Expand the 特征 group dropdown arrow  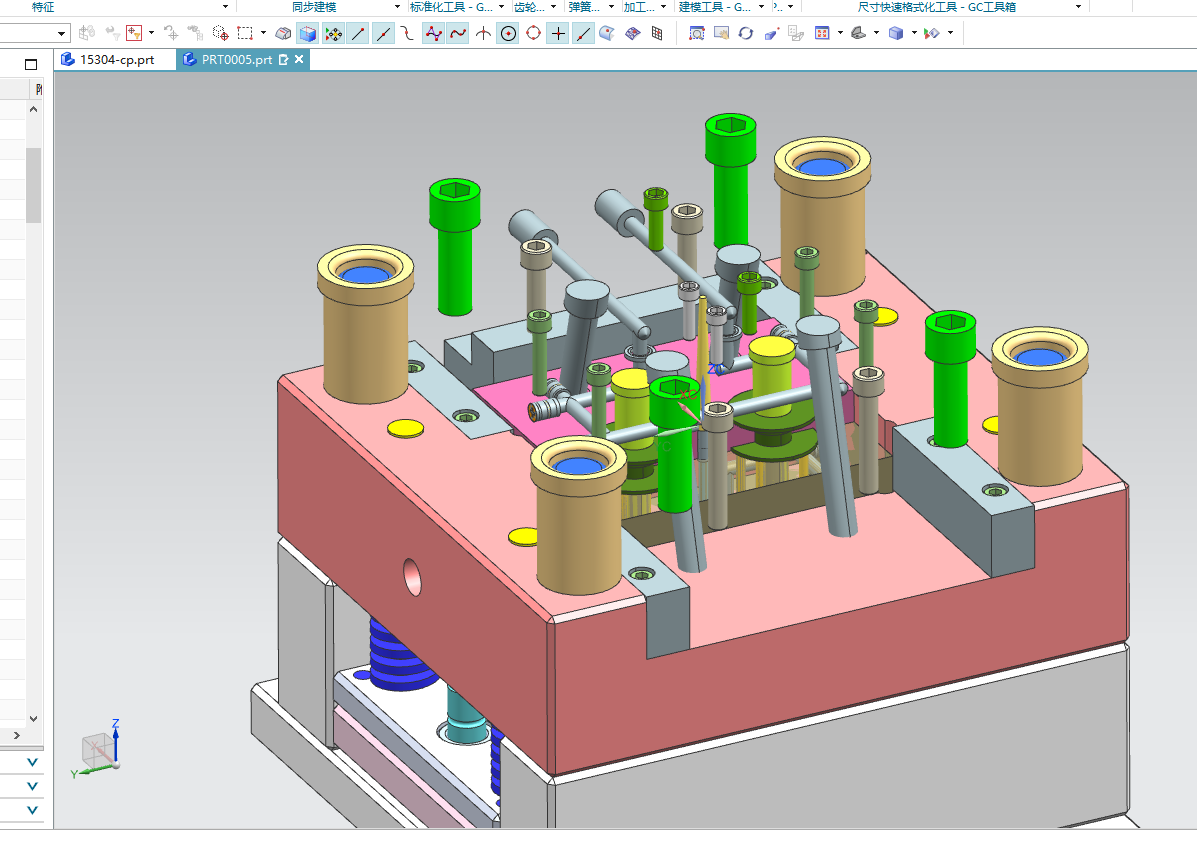(225, 7)
